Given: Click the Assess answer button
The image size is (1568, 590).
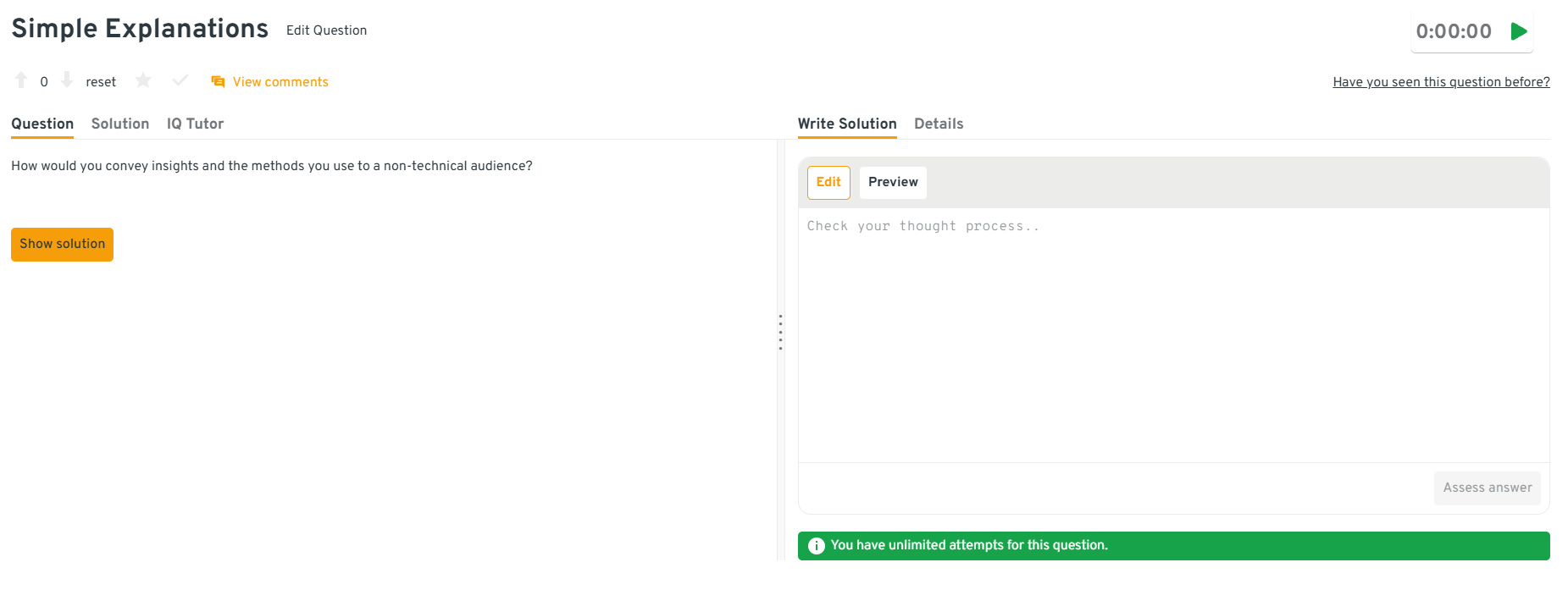Looking at the screenshot, I should (x=1487, y=488).
